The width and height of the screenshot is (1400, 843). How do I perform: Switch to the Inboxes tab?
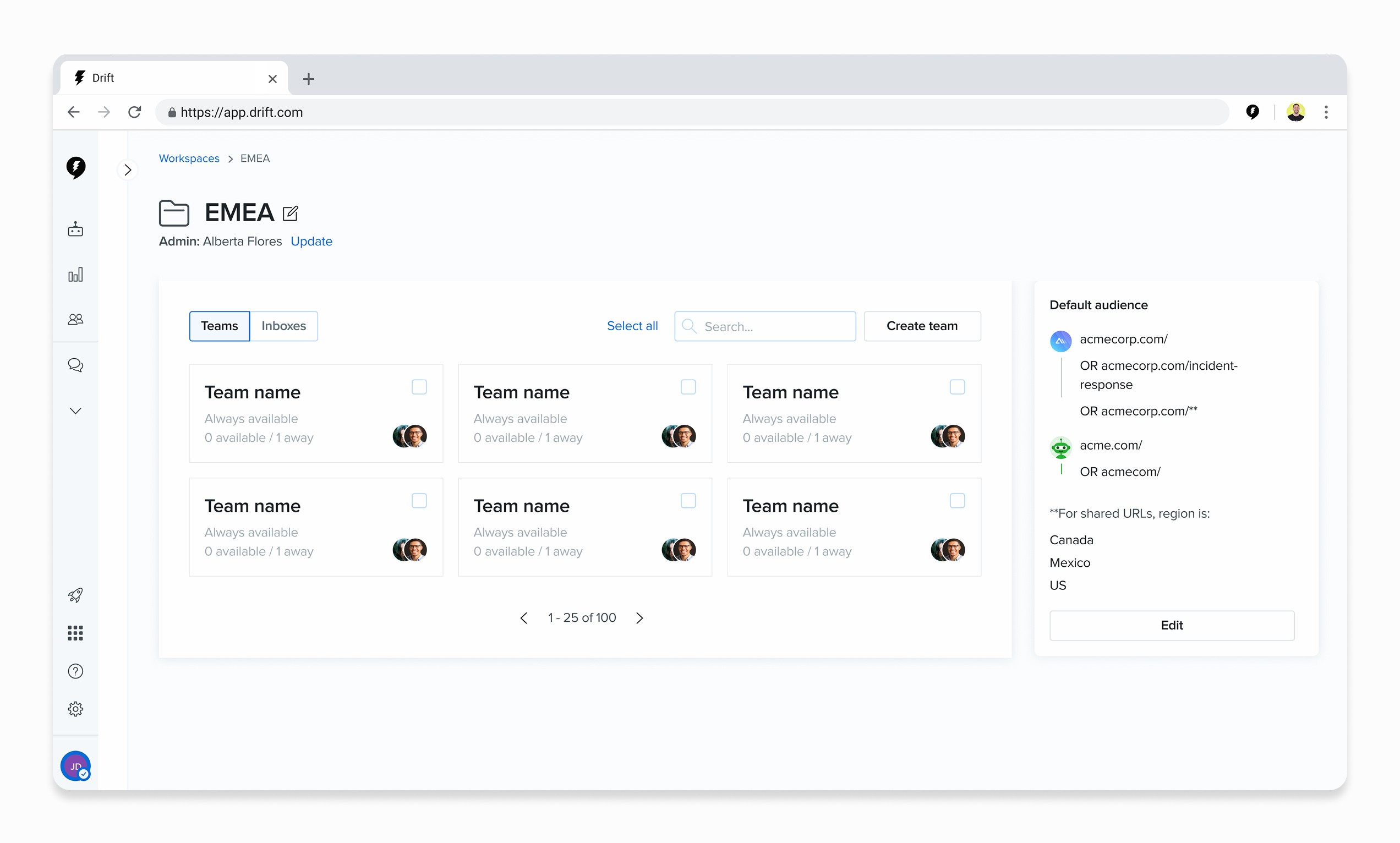click(x=283, y=326)
